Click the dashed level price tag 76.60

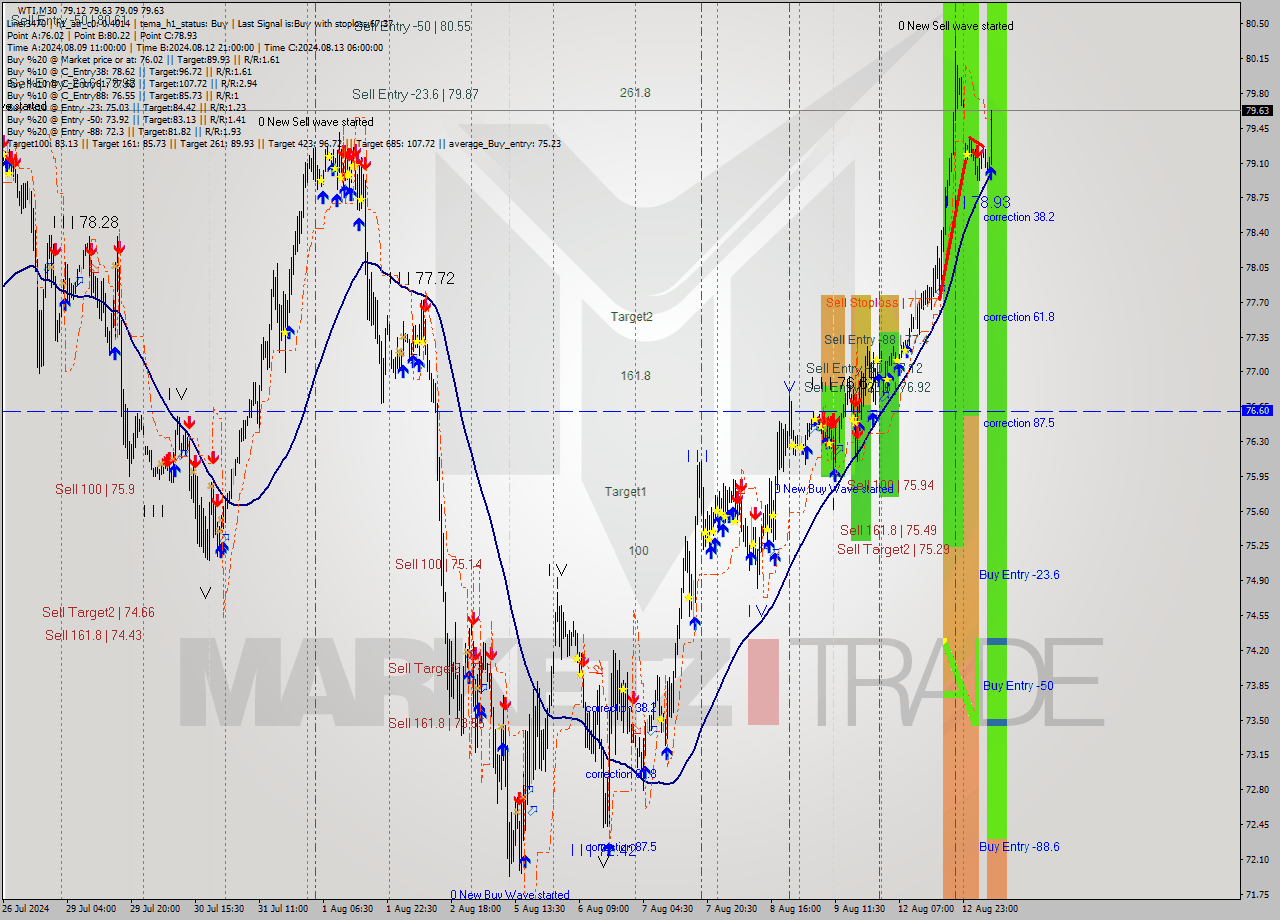(x=1257, y=410)
